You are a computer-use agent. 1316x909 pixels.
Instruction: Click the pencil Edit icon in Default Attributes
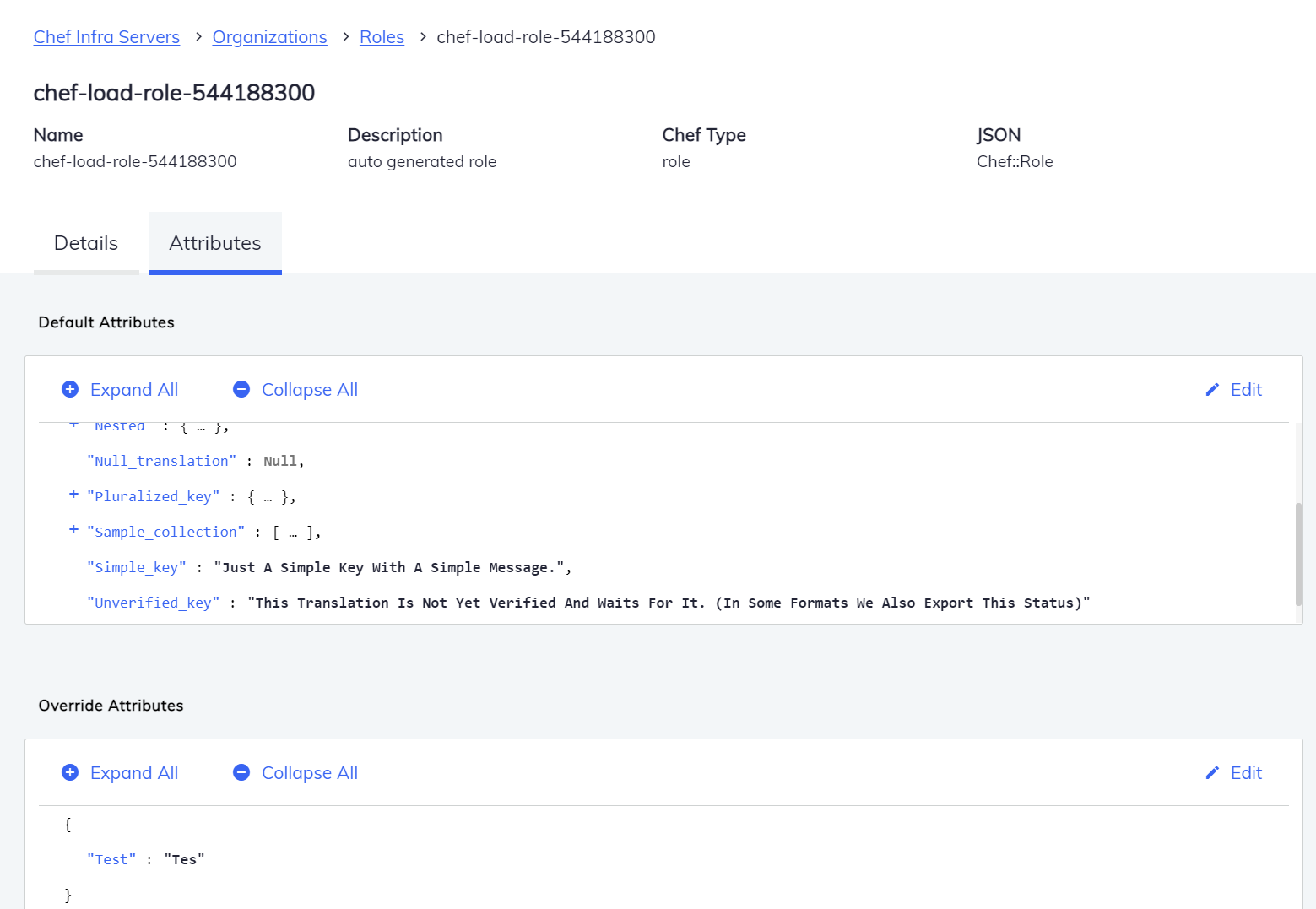pyautogui.click(x=1212, y=389)
